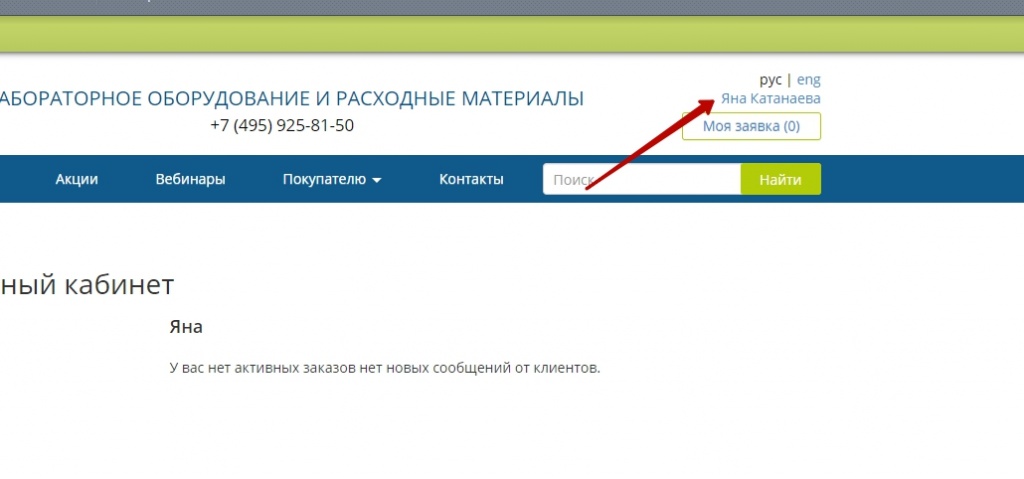1024x479 pixels.
Task: Click the Лабораторное оборудование site title
Action: click(x=291, y=99)
